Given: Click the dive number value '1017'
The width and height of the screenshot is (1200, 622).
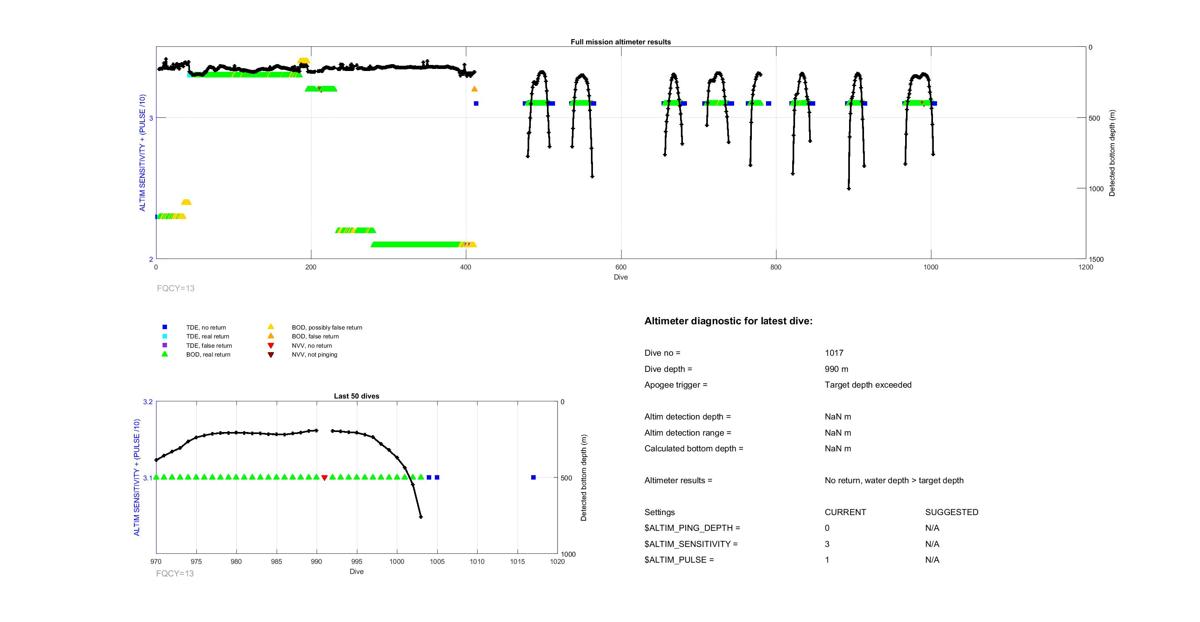Looking at the screenshot, I should click(835, 353).
